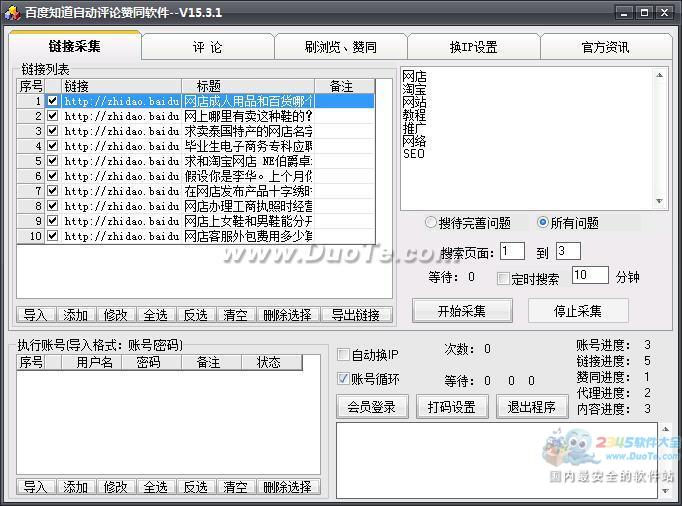
Task: Click the 停止采集 button
Action: [x=578, y=311]
